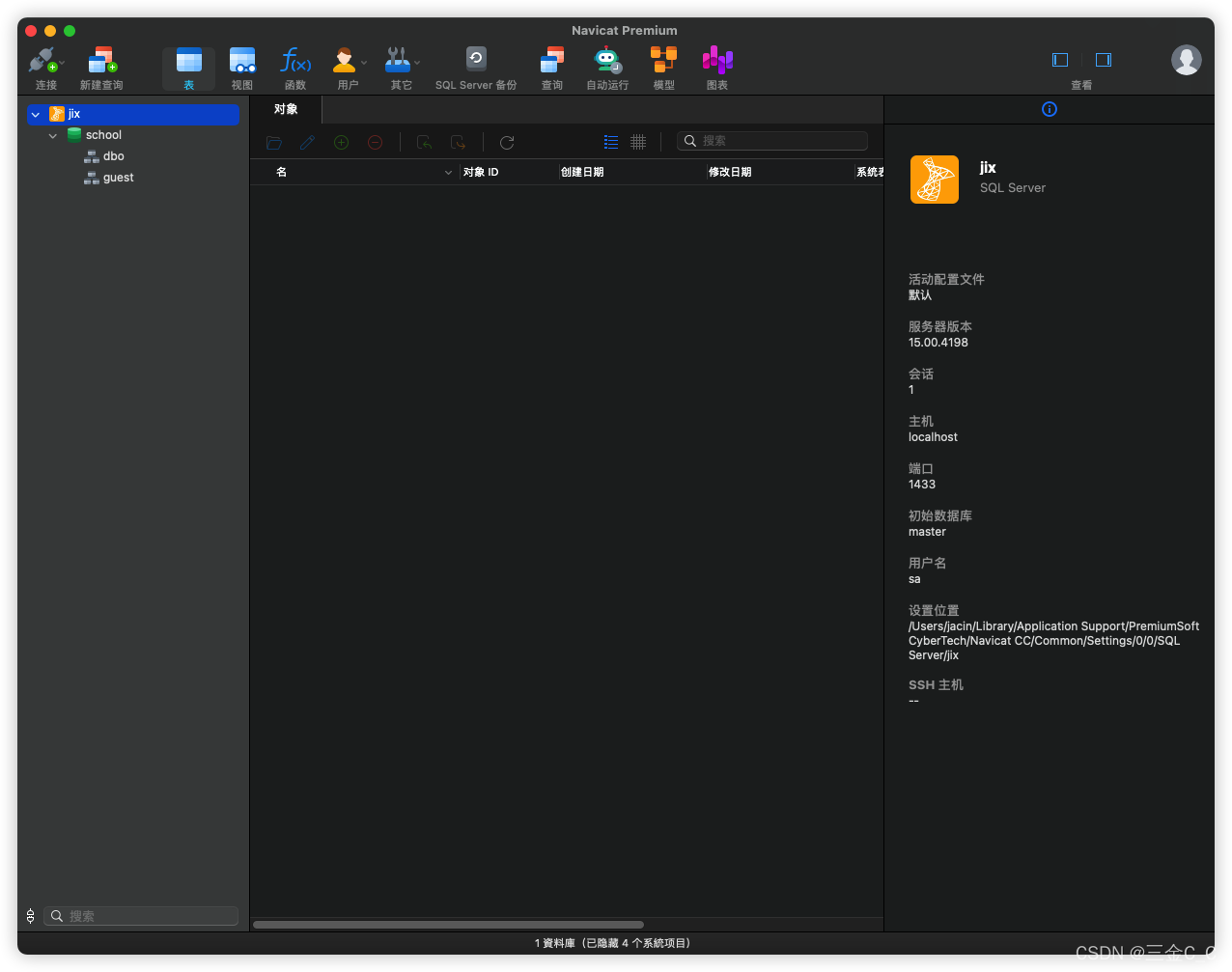Click the green new table plus icon
The width and height of the screenshot is (1232, 972).
pyautogui.click(x=342, y=142)
